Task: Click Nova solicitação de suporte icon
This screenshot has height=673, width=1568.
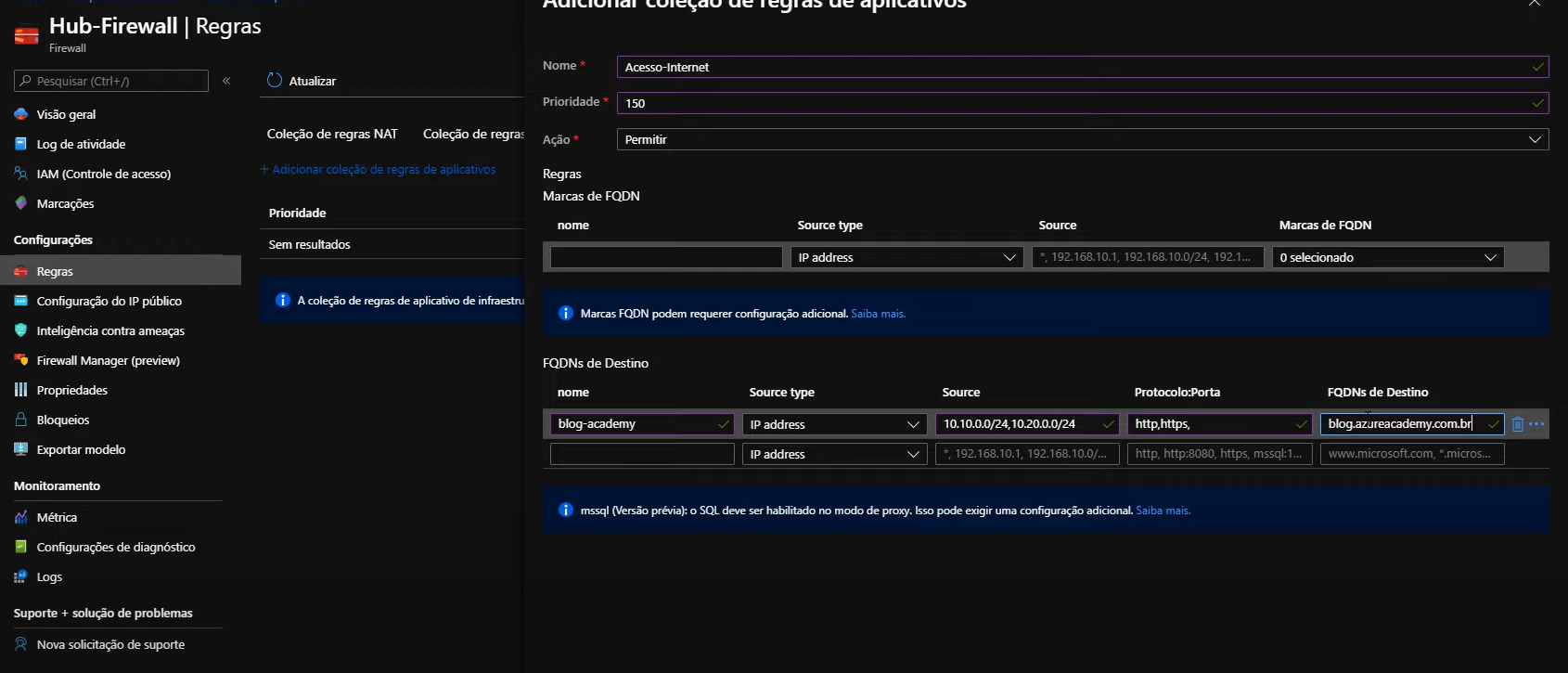Action: [x=20, y=644]
